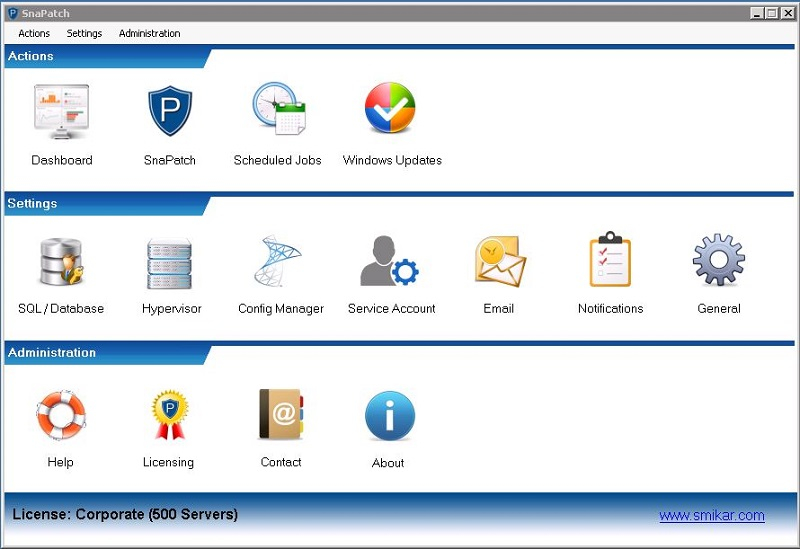Click the Help lifebuoy icon
800x549 pixels.
(x=61, y=415)
